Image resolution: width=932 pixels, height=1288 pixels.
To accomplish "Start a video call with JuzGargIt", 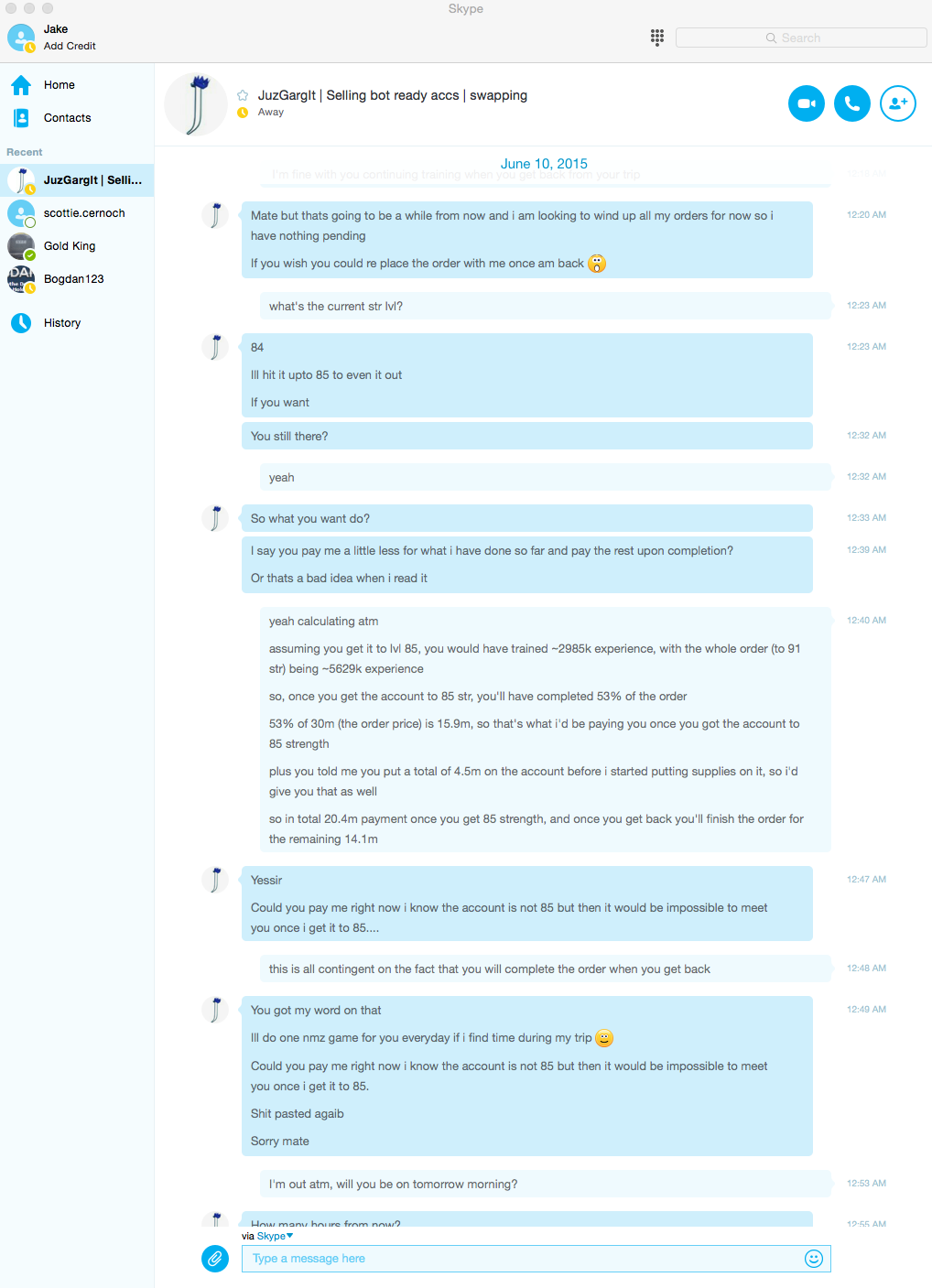I will 807,103.
